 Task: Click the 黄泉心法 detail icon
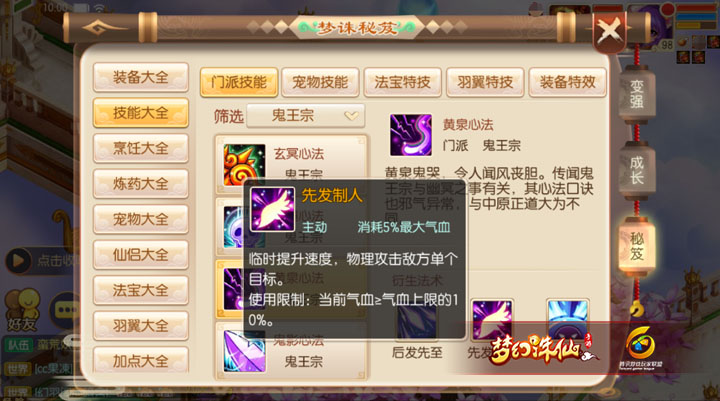[411, 135]
